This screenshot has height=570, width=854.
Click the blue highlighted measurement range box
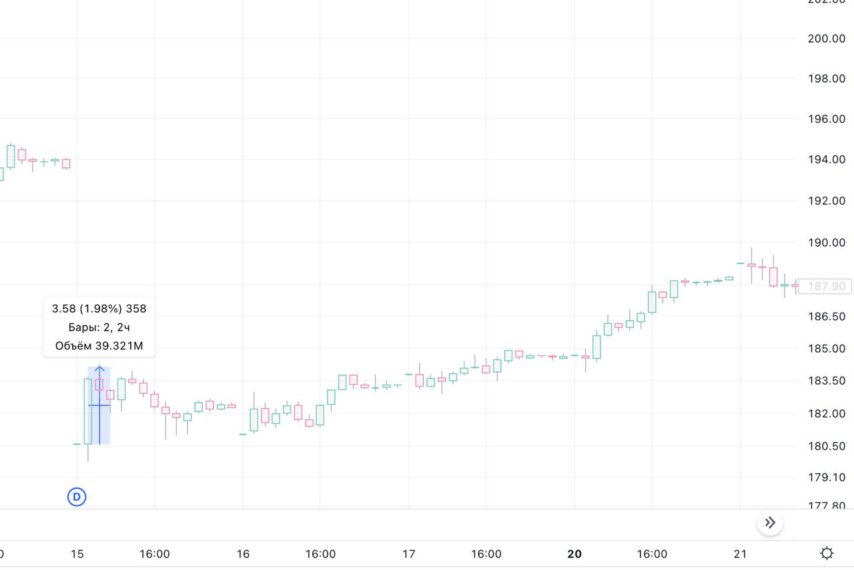pos(99,405)
